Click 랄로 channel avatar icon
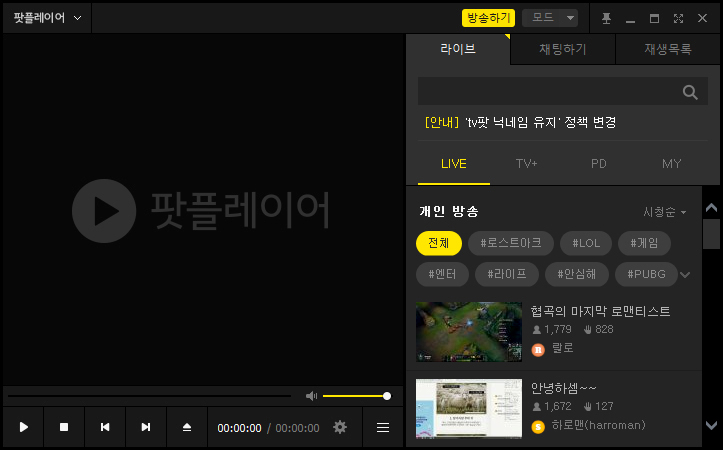The height and width of the screenshot is (450, 723). (538, 350)
